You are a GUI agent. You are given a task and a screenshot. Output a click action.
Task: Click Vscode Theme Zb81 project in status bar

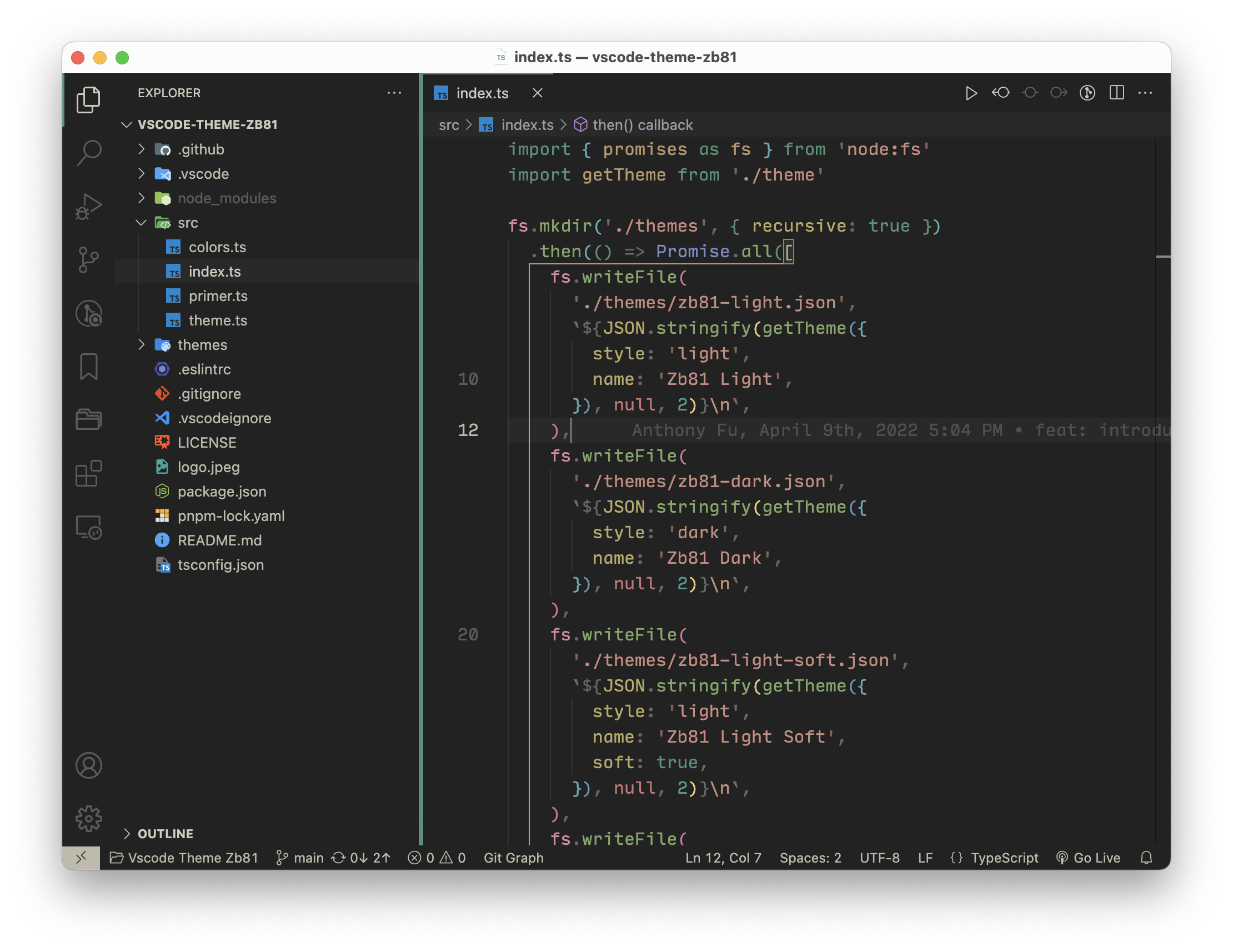pyautogui.click(x=183, y=858)
